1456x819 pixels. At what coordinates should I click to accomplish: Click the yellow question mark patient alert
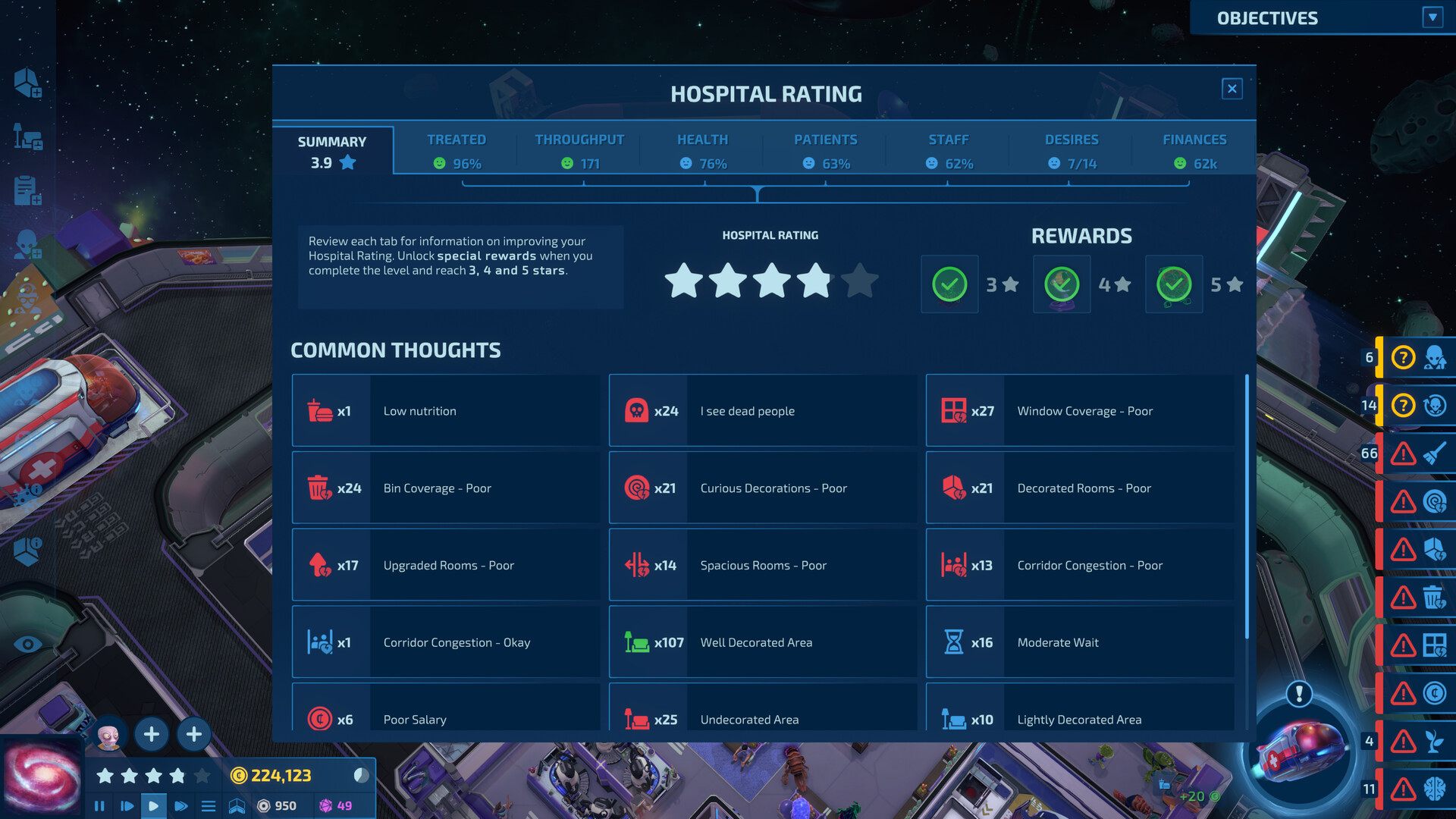click(1403, 357)
